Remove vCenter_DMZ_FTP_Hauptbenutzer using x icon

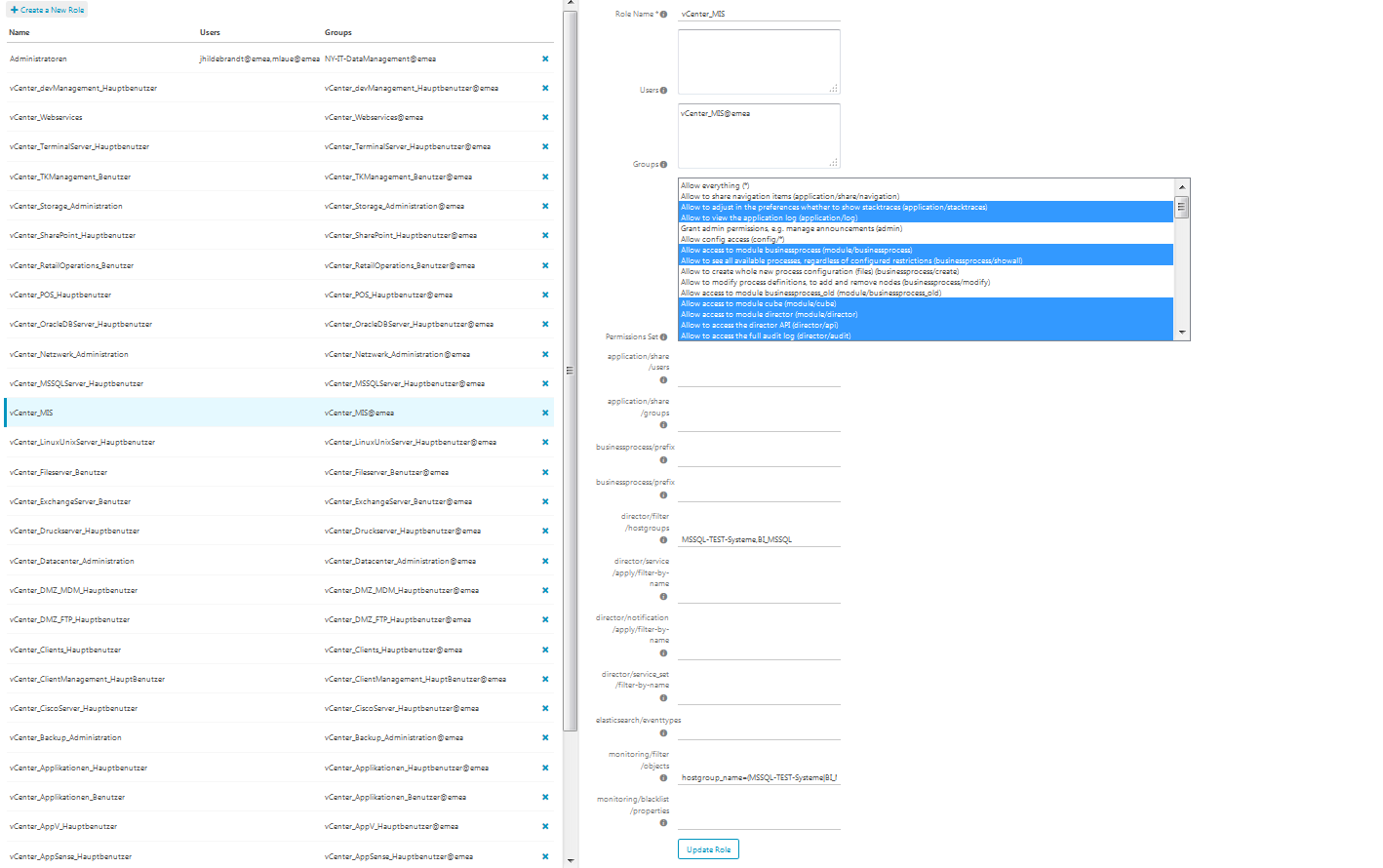coord(545,619)
